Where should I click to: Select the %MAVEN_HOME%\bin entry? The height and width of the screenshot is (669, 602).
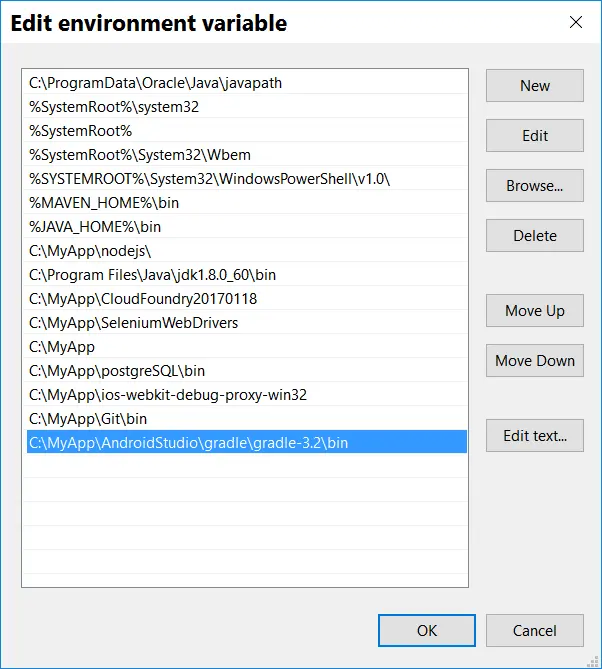(247, 203)
